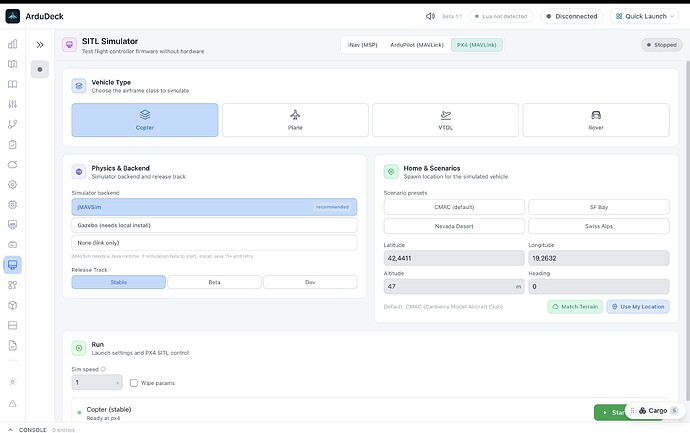Click the Sim speed info icon

point(103,369)
